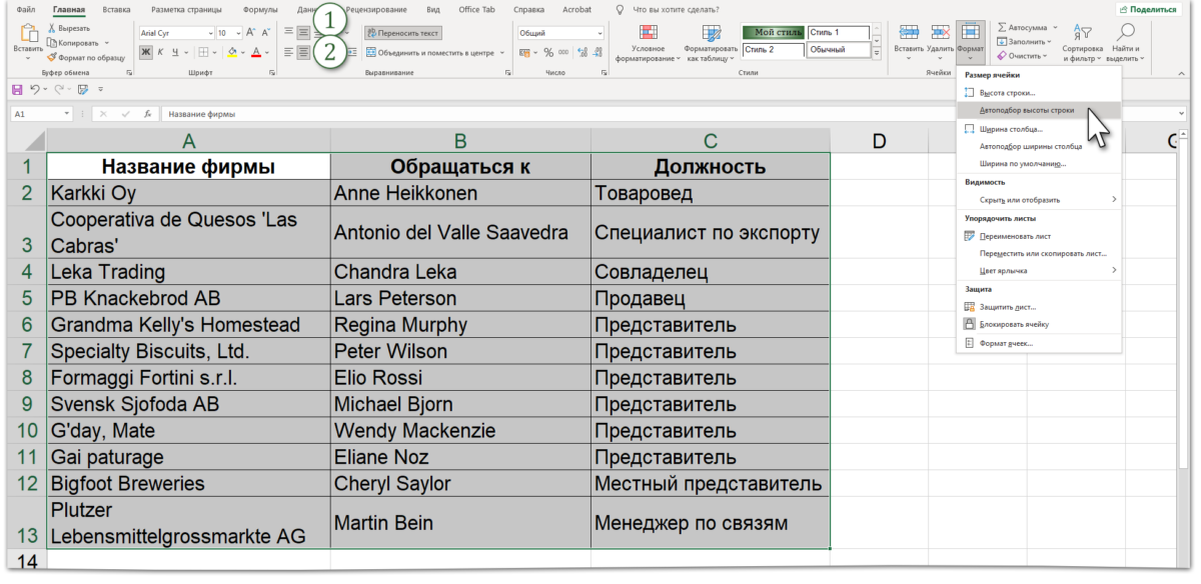1201x584 pixels.
Task: Toggle bold Ж formatting button
Action: click(146, 52)
